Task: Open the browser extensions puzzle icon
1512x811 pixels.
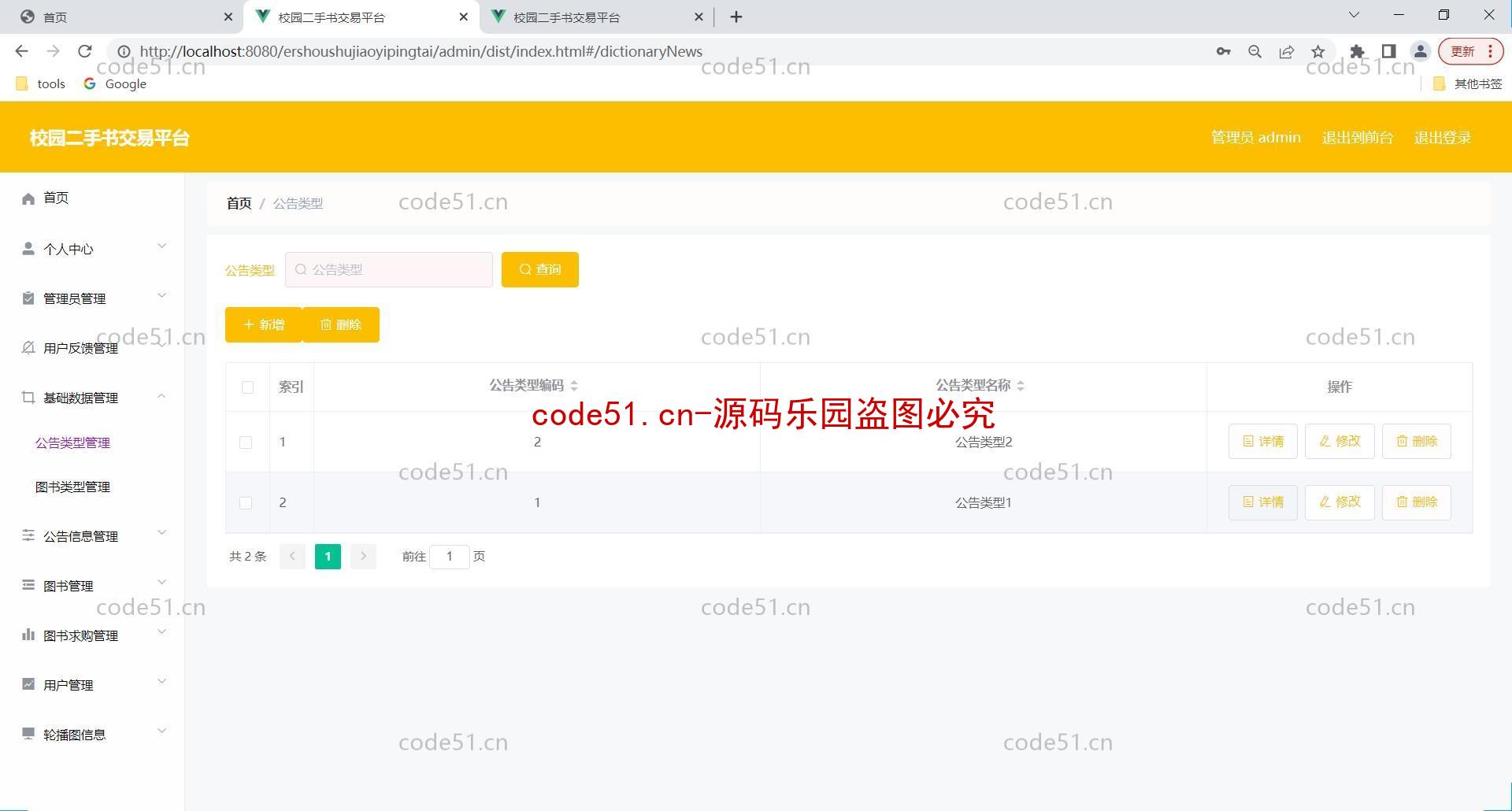Action: (x=1357, y=51)
